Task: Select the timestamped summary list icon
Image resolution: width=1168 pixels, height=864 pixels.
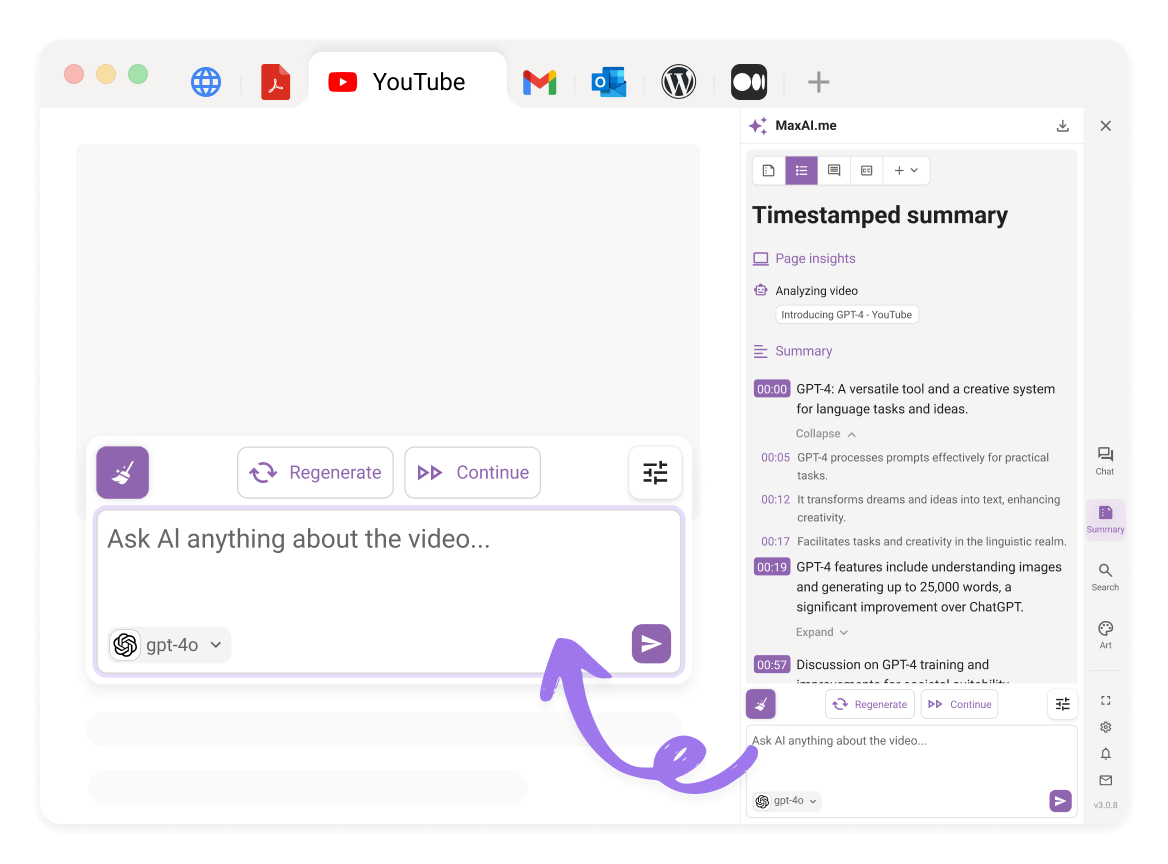Action: pyautogui.click(x=801, y=170)
